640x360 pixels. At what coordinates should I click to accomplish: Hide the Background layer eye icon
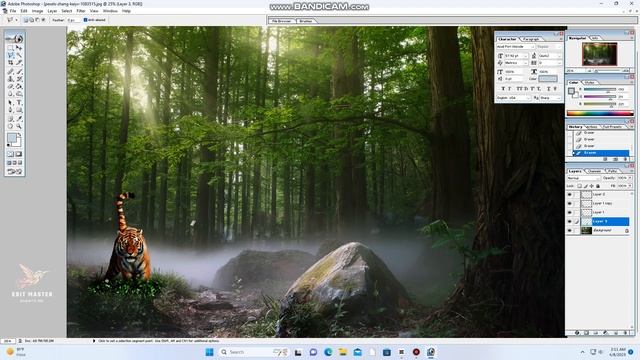pyautogui.click(x=570, y=230)
